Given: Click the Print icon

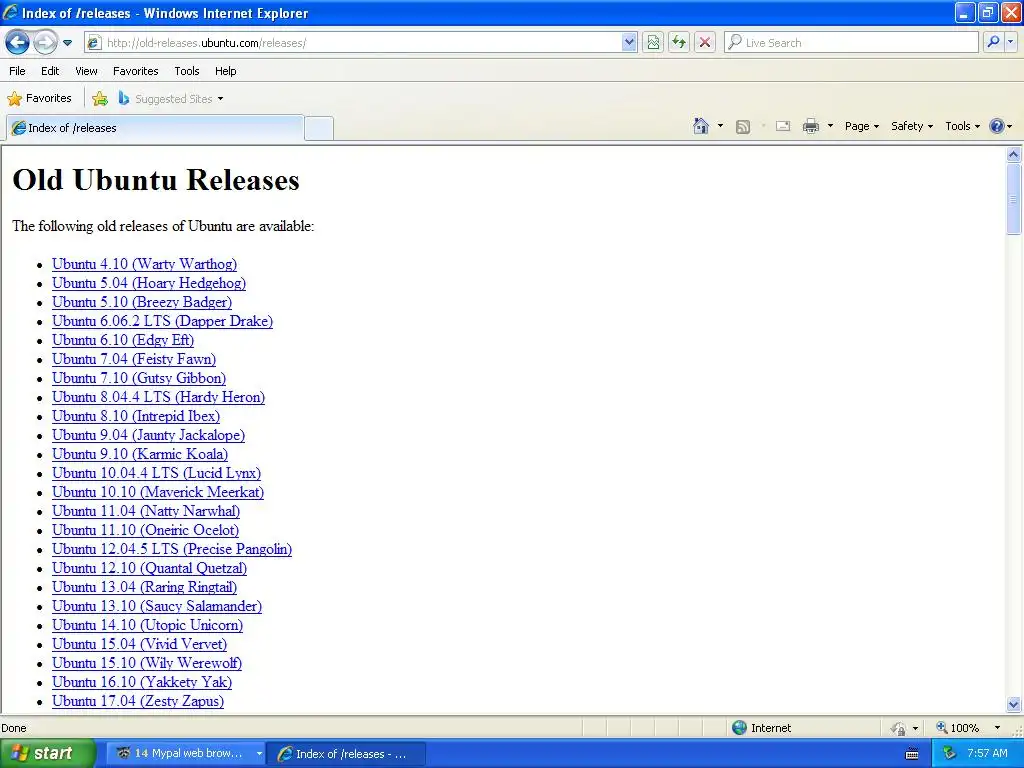Looking at the screenshot, I should point(810,126).
